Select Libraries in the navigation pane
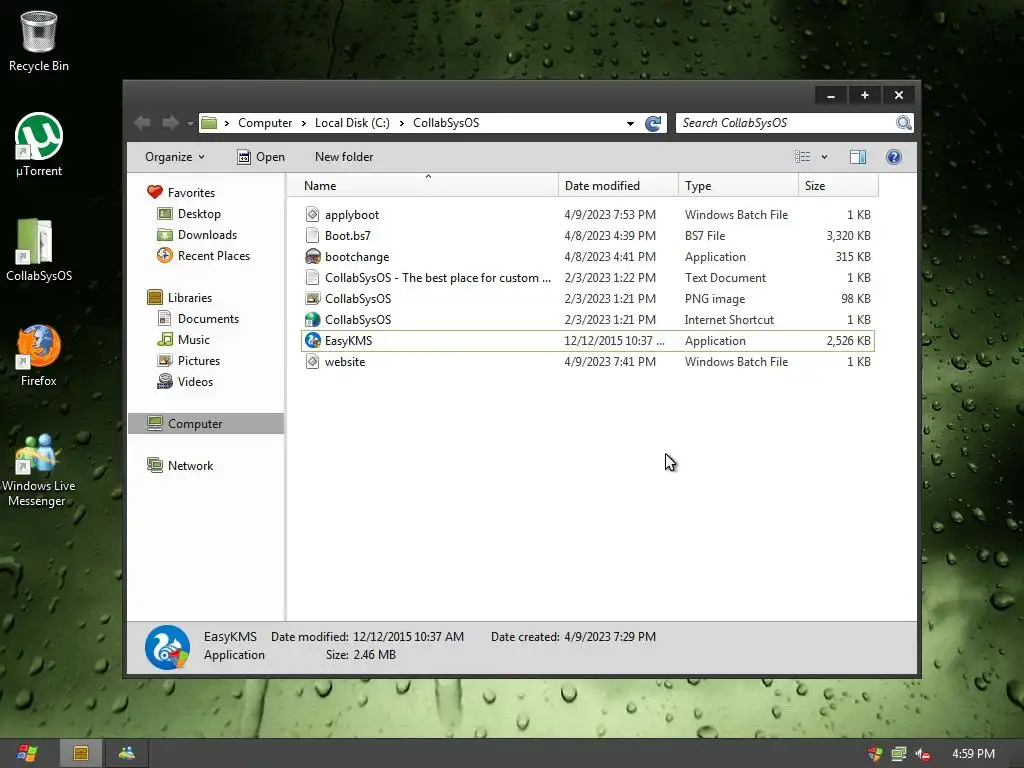 180,298
